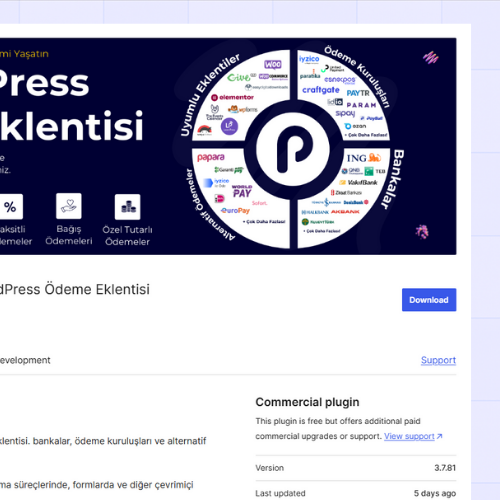Click the 'Last updated' label
The image size is (500, 500).
pyautogui.click(x=280, y=493)
